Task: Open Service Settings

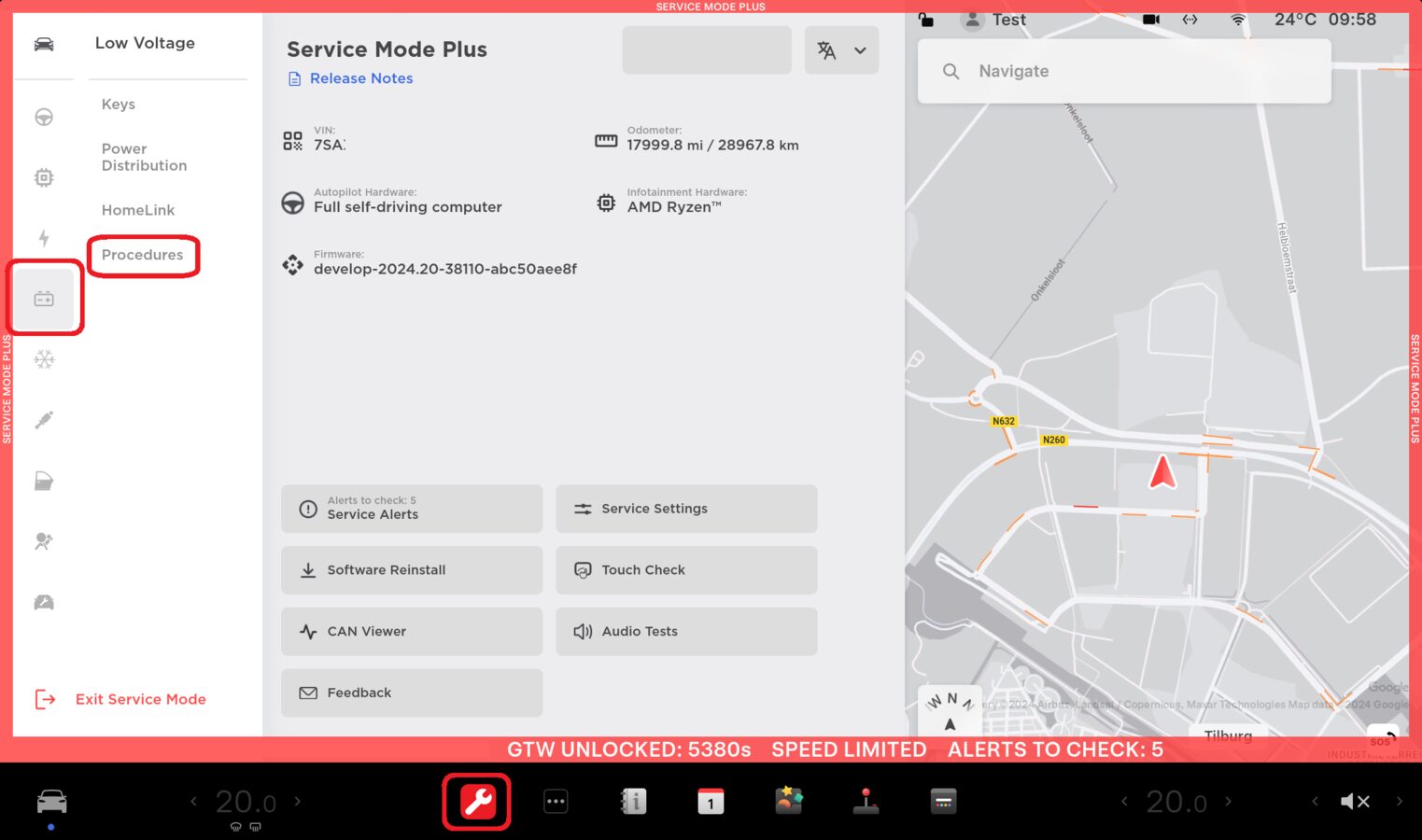Action: click(x=686, y=509)
